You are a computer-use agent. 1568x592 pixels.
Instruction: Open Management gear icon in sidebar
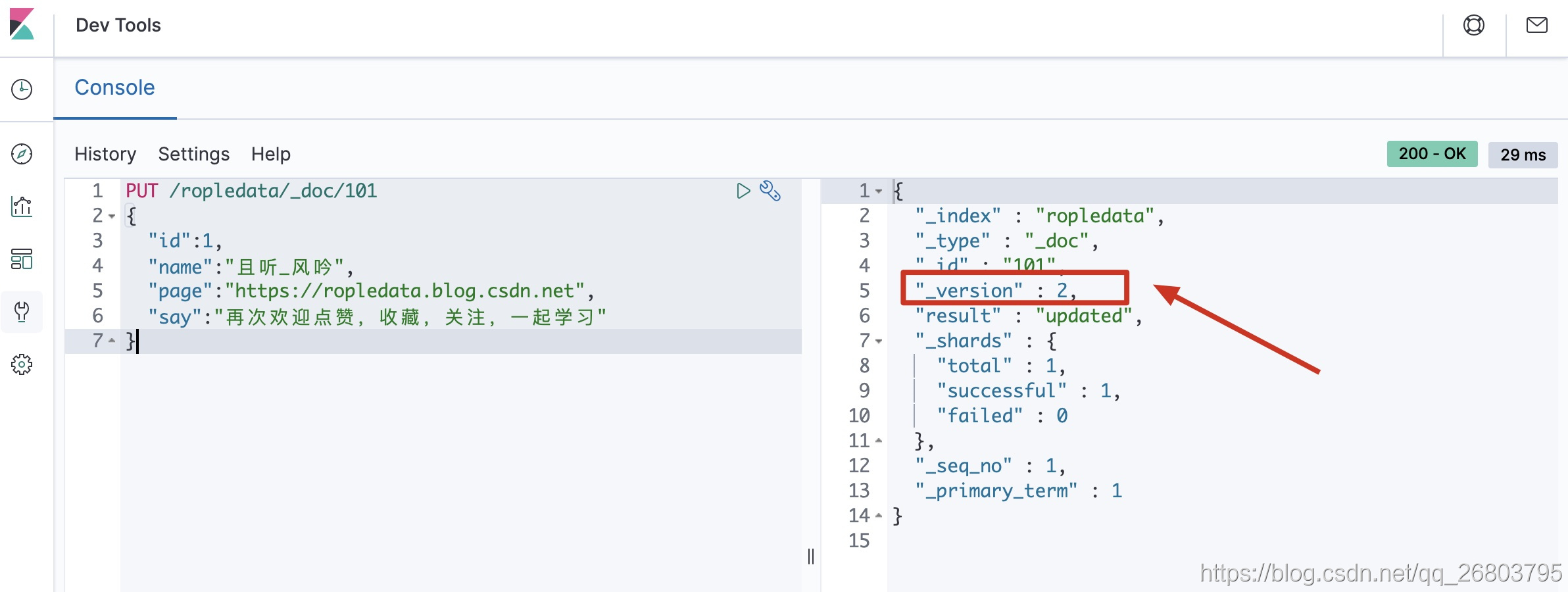click(x=22, y=364)
